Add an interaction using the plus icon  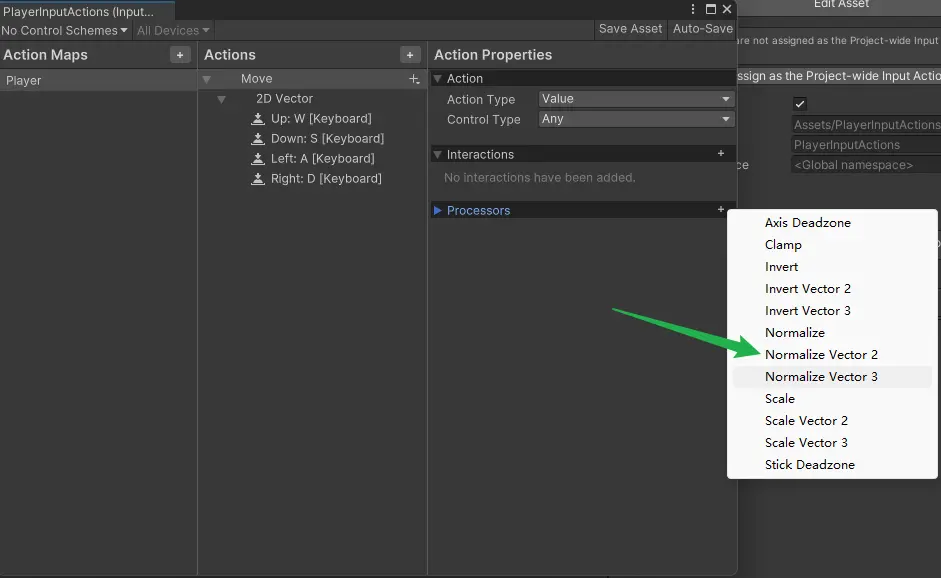(x=721, y=154)
